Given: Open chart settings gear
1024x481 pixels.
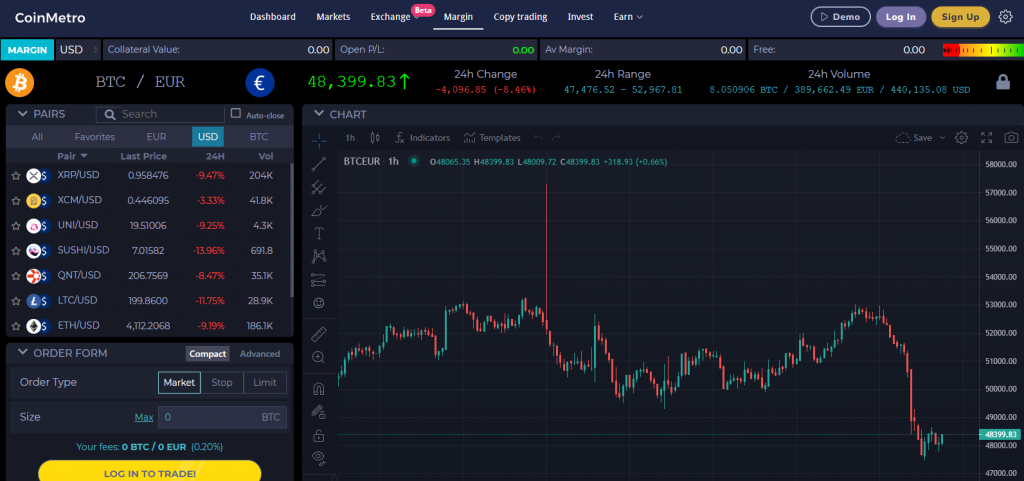Looking at the screenshot, I should pos(961,138).
